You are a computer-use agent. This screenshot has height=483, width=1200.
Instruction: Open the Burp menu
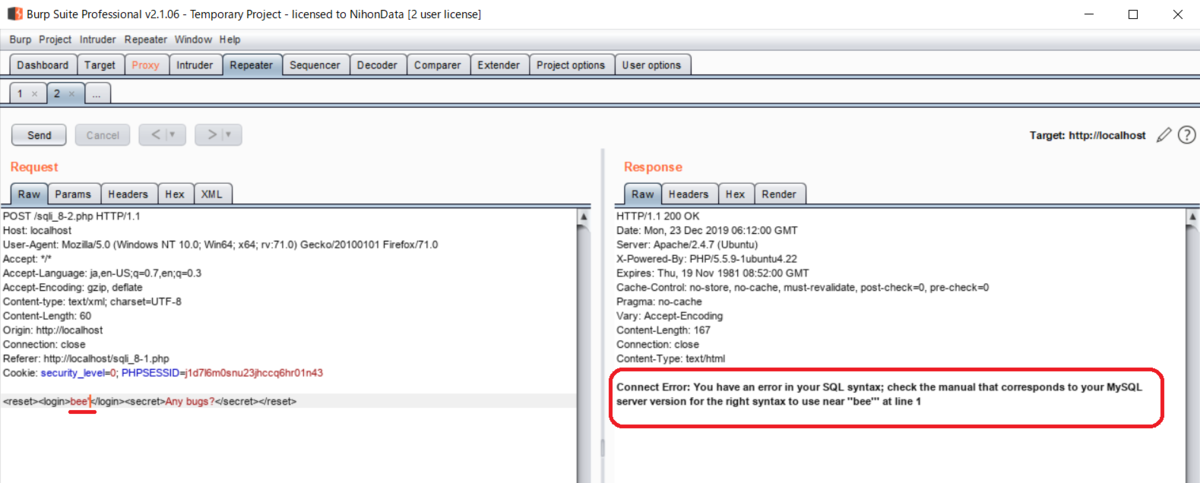pos(20,40)
